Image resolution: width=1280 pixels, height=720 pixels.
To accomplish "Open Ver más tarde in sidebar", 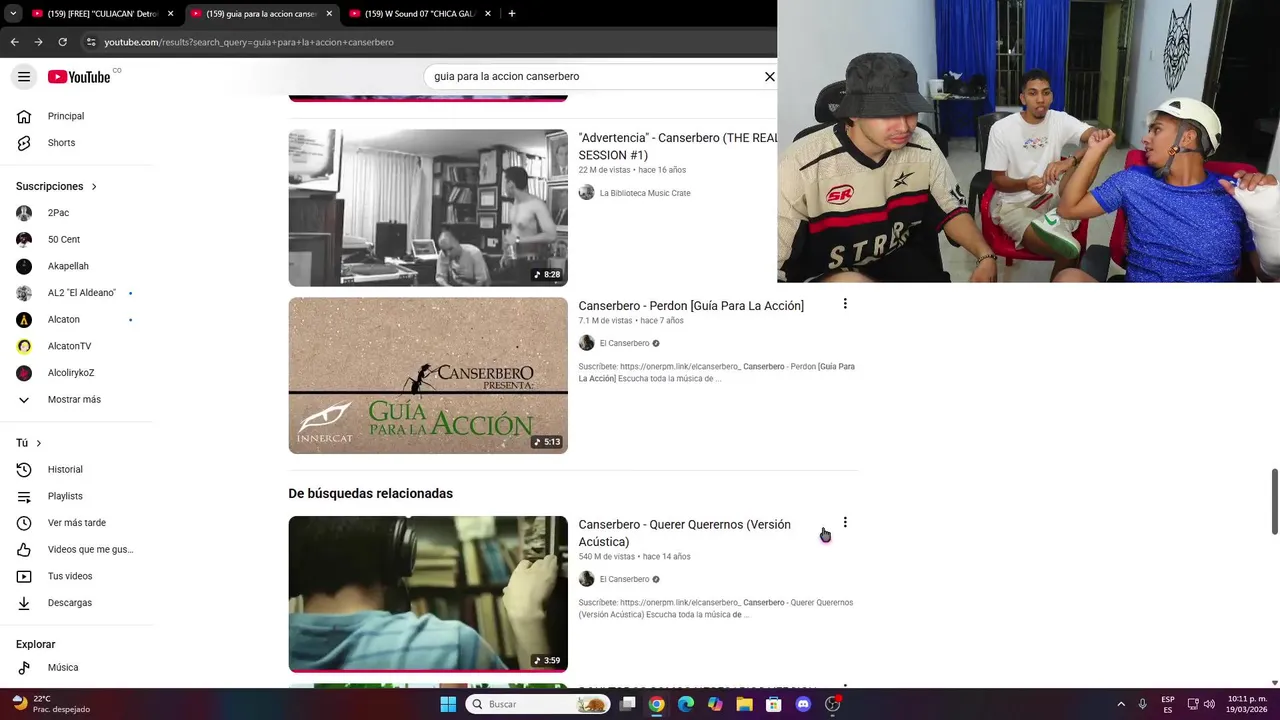I will pyautogui.click(x=77, y=523).
